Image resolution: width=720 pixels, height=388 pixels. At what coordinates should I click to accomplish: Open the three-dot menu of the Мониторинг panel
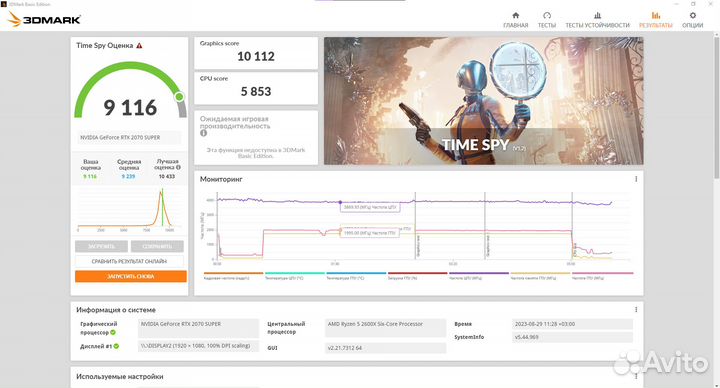pos(636,179)
